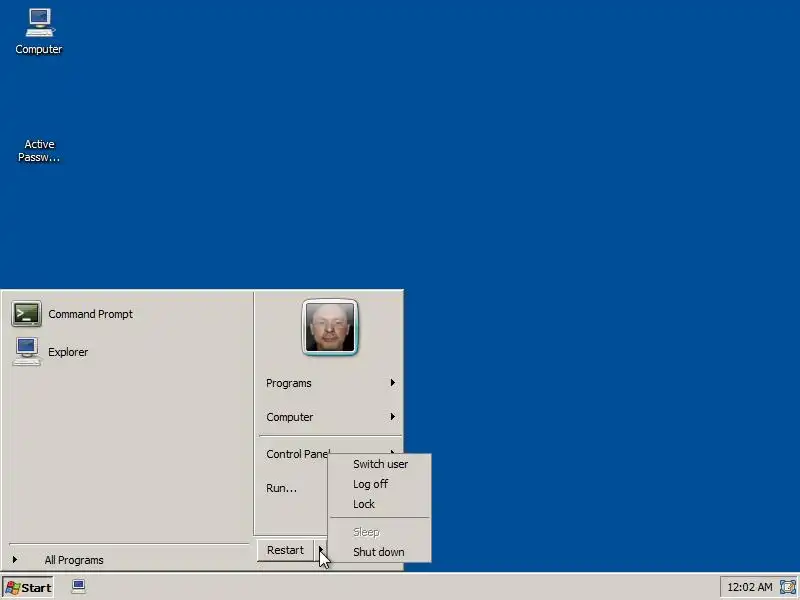Click the Start button on taskbar
Viewport: 800px width, 600px height.
pos(28,587)
